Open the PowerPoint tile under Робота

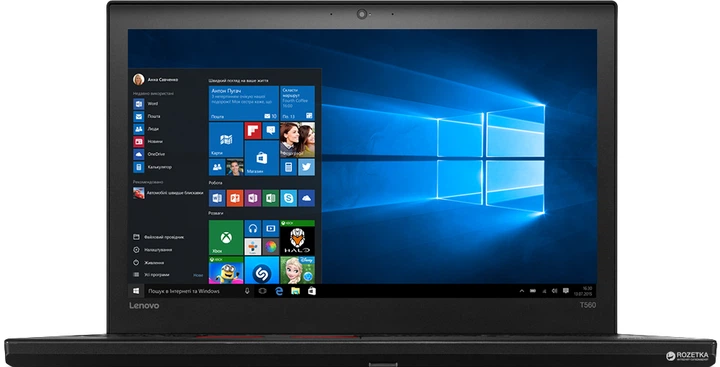[235, 198]
